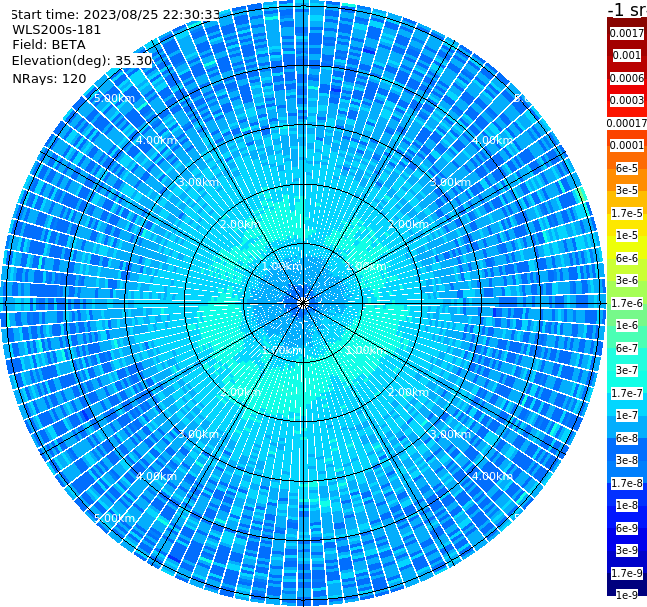
Task: Click the "3e-5" color bar label
Action: (x=627, y=190)
